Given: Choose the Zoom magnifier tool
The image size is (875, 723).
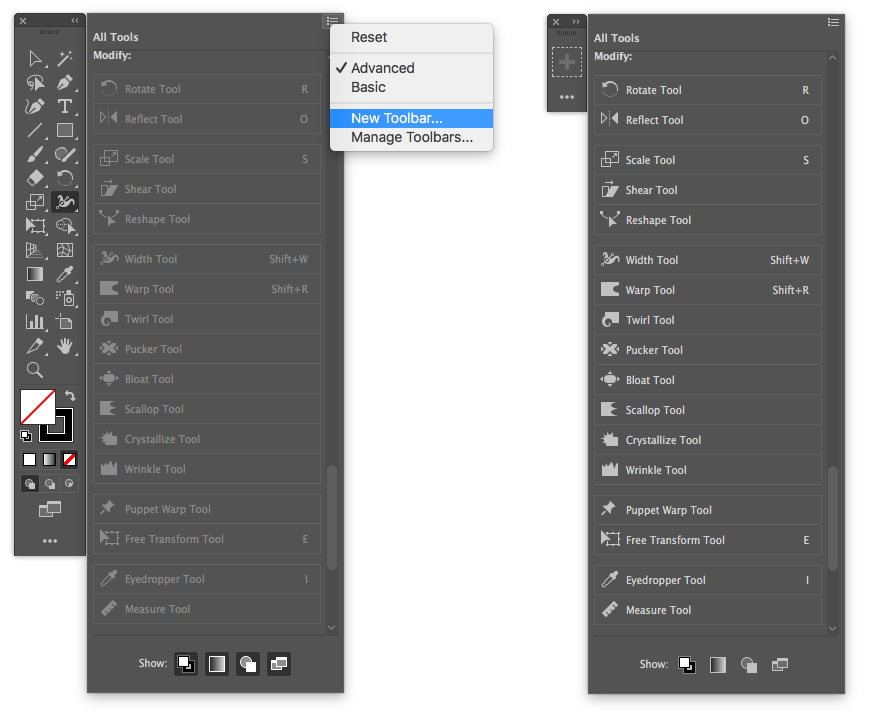Looking at the screenshot, I should coord(35,370).
